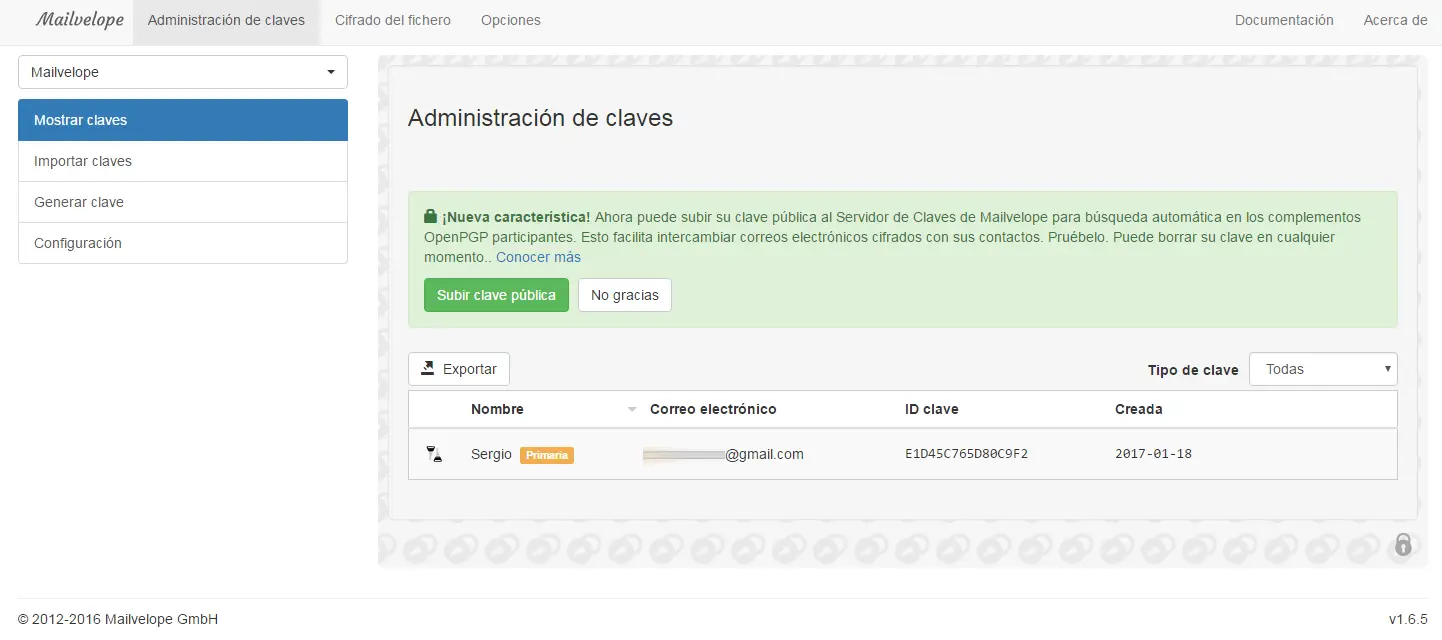Open Generar clave in the sidebar
The height and width of the screenshot is (640, 1442).
click(x=183, y=202)
